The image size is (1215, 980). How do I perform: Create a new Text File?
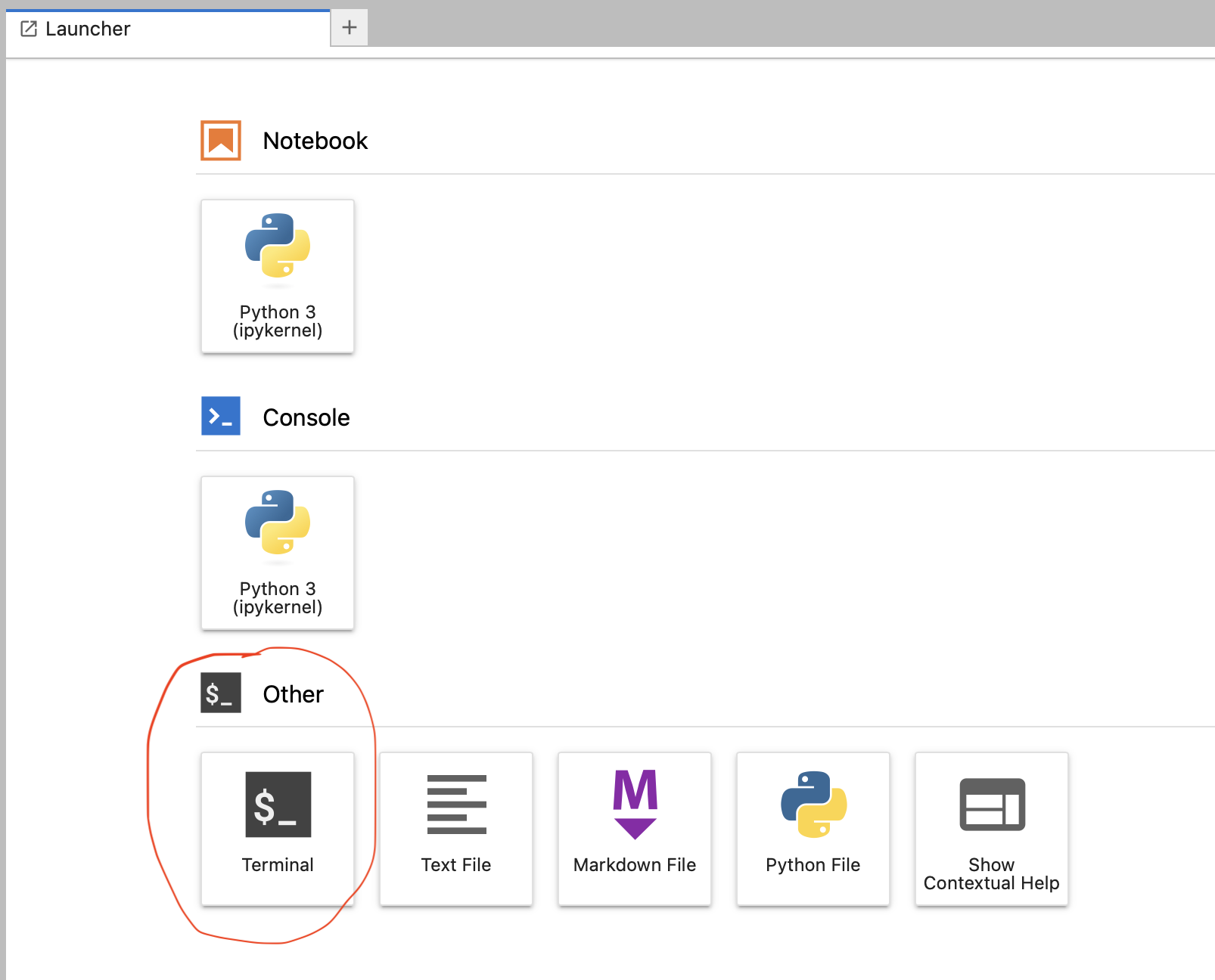pos(455,828)
